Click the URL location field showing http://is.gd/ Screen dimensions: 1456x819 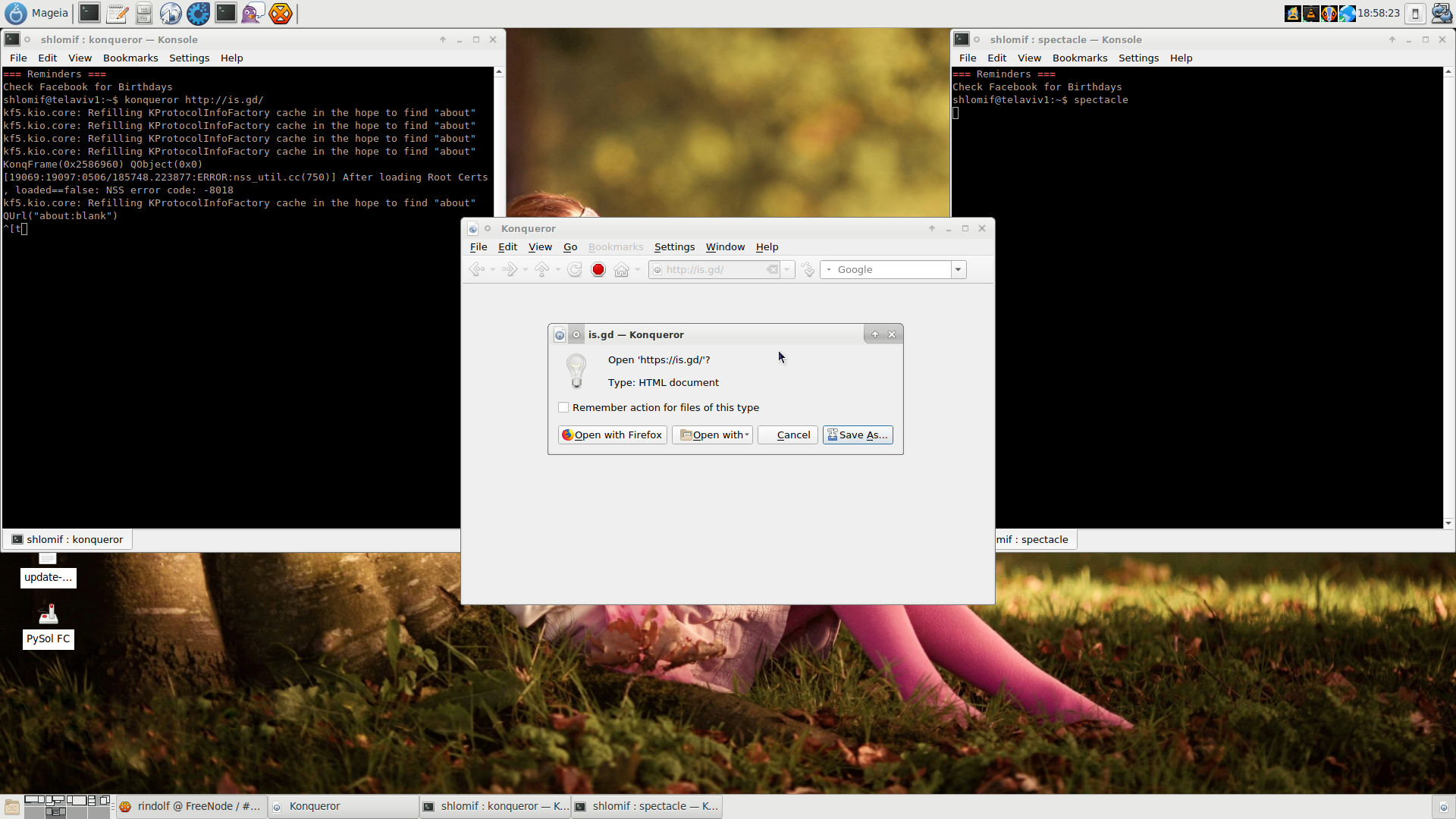714,269
